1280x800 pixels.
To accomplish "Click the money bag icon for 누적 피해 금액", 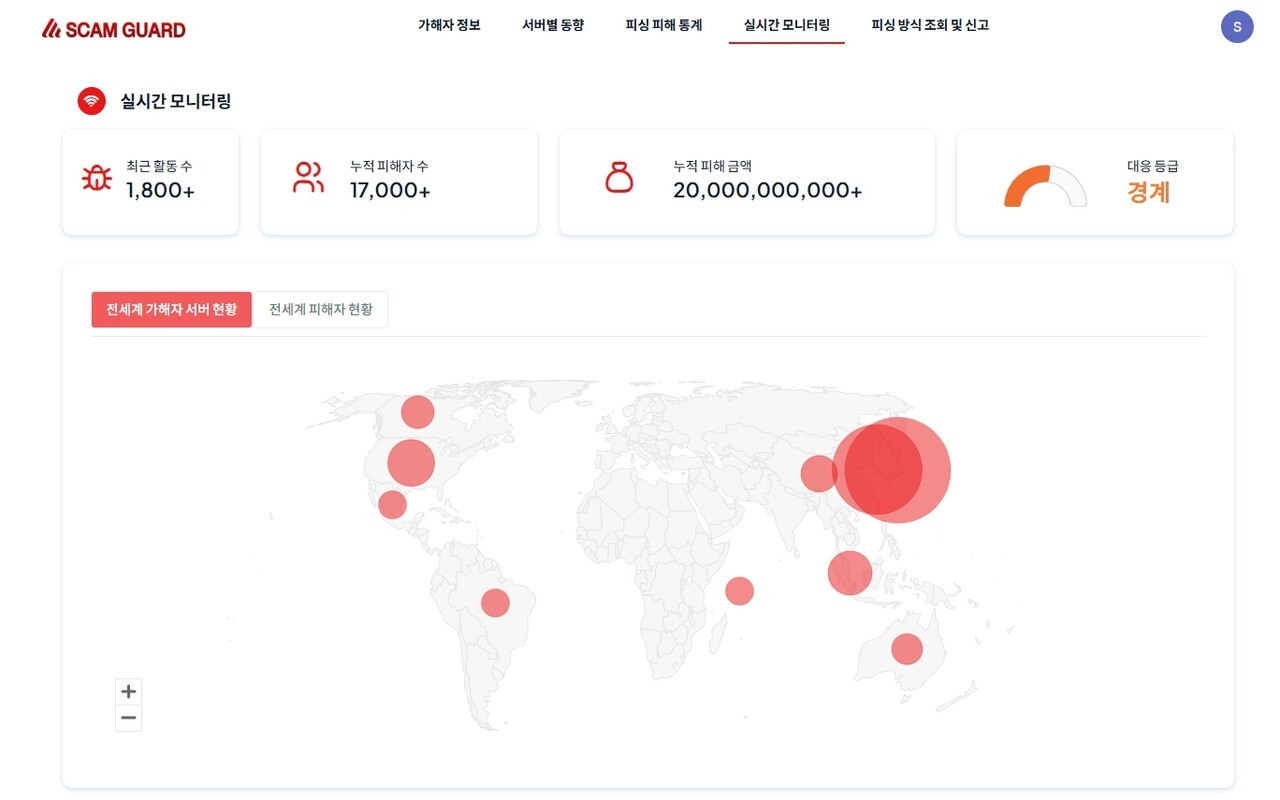I will coord(619,178).
